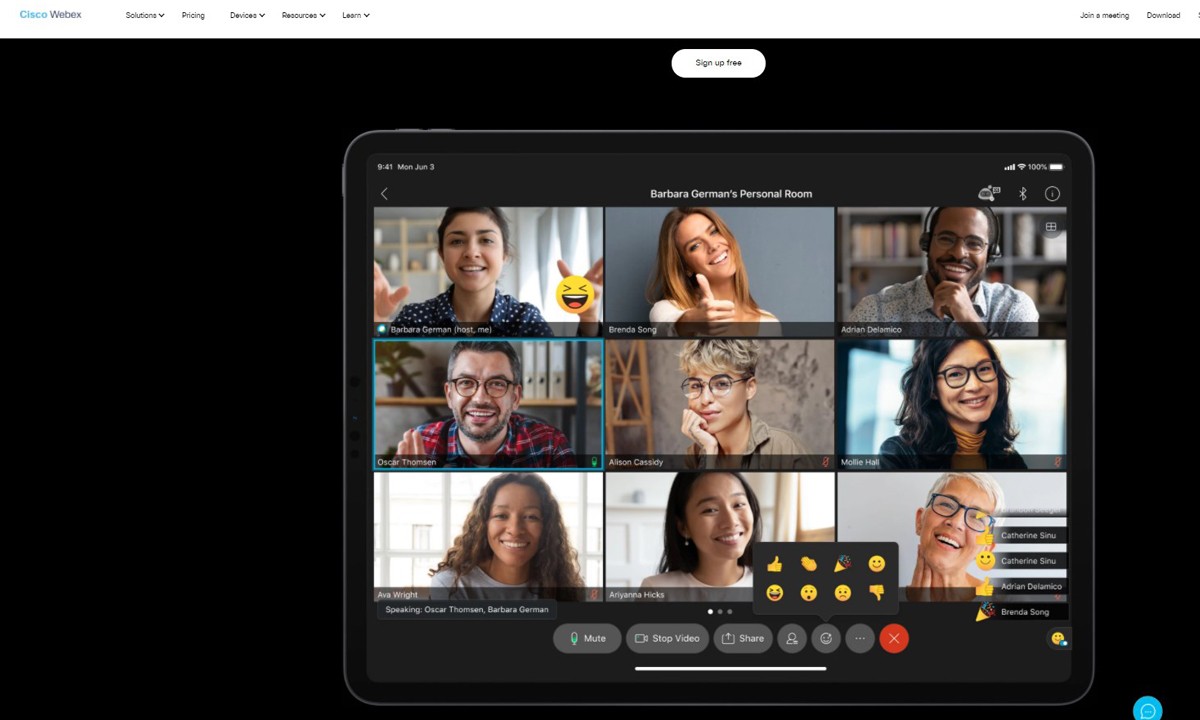1200x720 pixels.
Task: Click the back arrow in meeting header
Action: click(384, 194)
